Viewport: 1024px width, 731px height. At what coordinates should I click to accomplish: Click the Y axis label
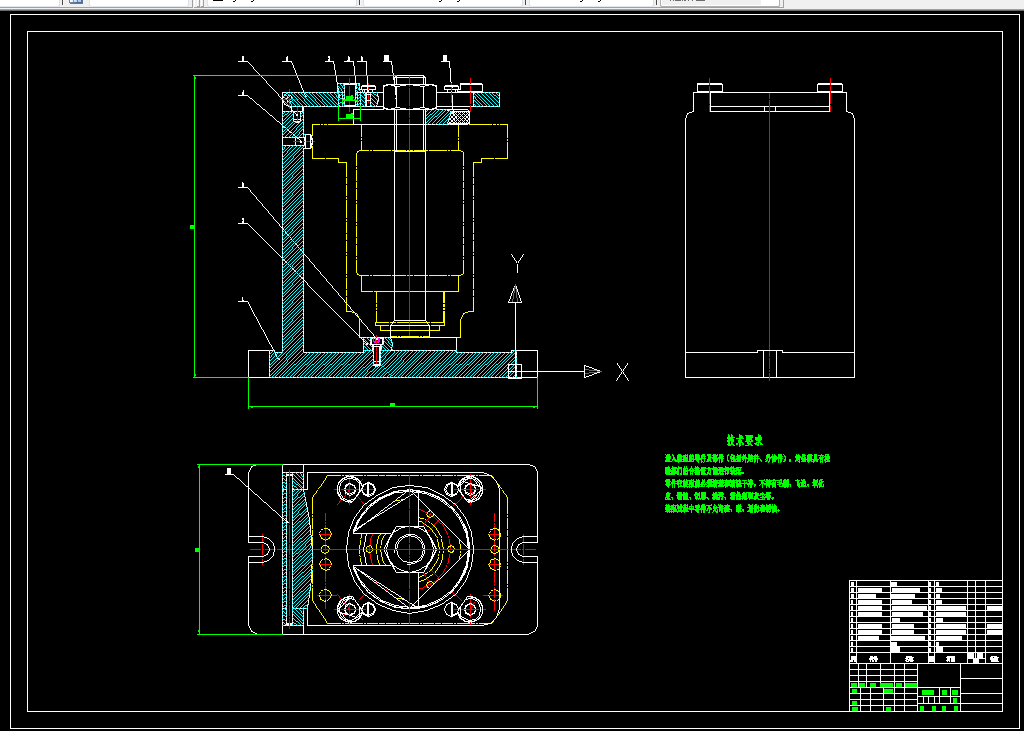coord(517,263)
